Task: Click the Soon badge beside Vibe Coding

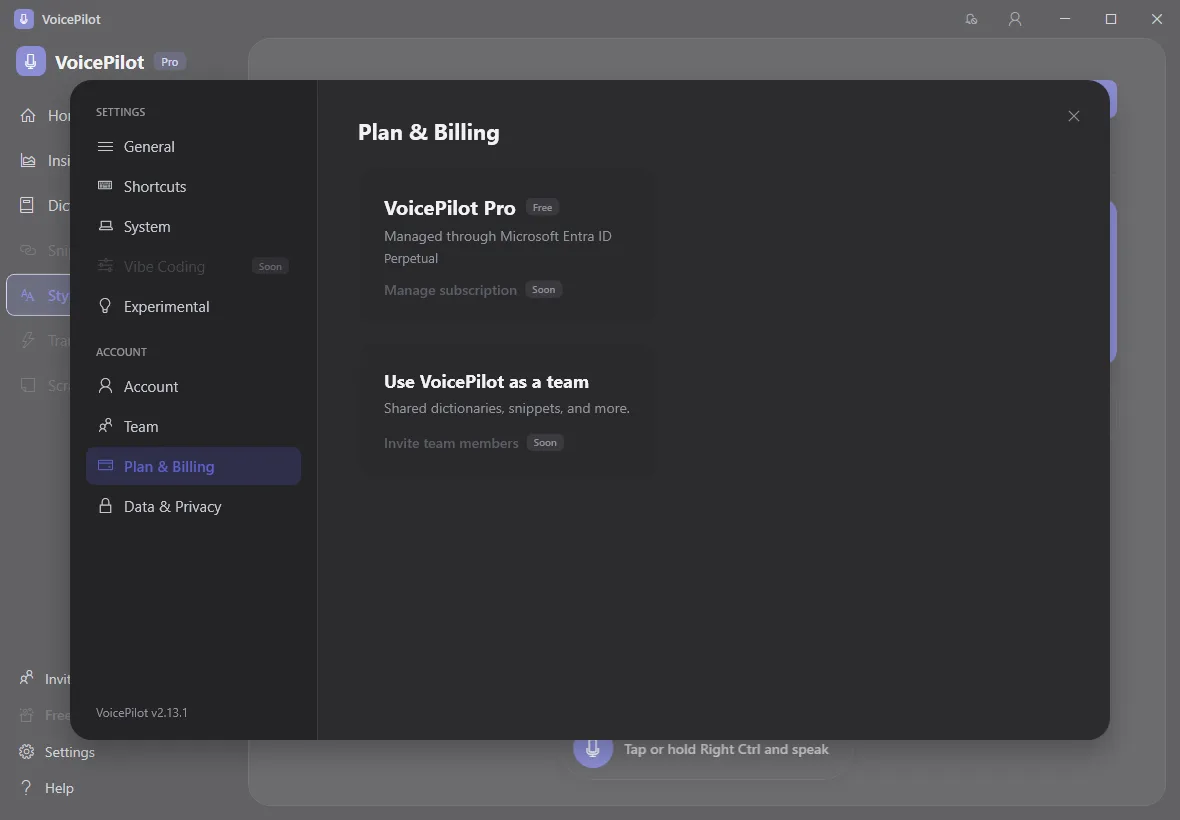Action: pyautogui.click(x=270, y=266)
